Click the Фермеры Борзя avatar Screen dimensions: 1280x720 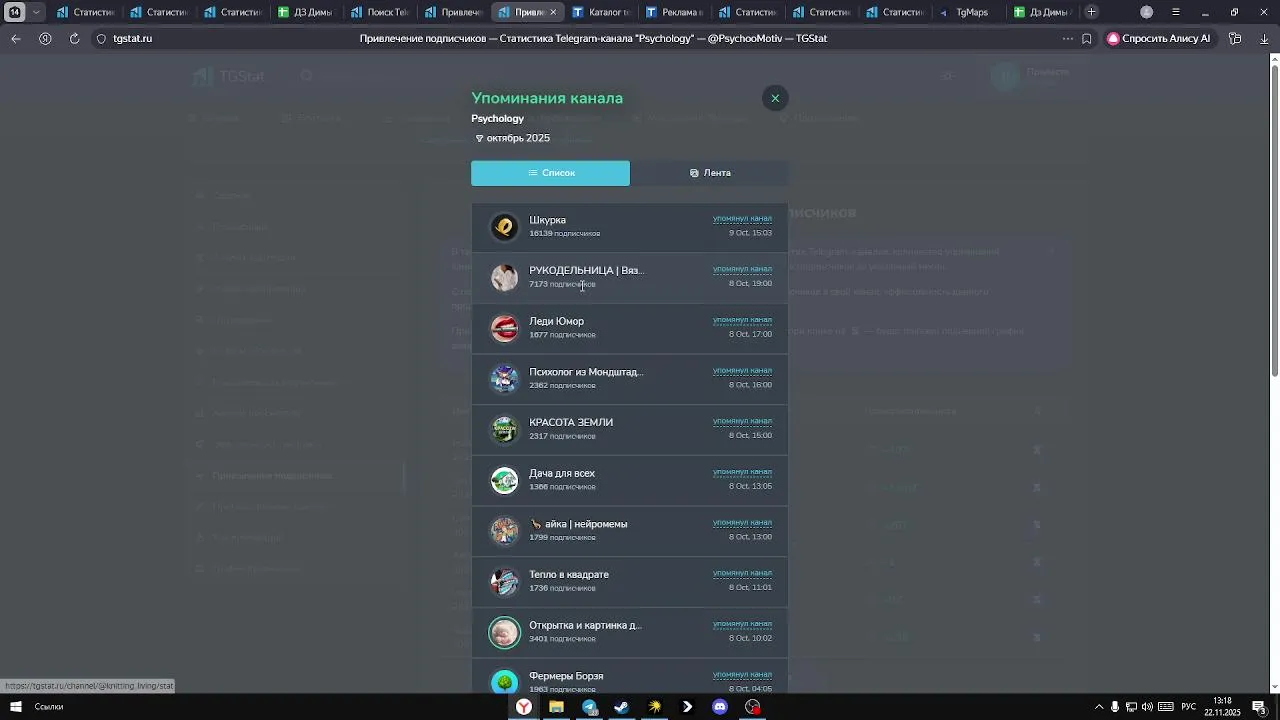tap(505, 682)
